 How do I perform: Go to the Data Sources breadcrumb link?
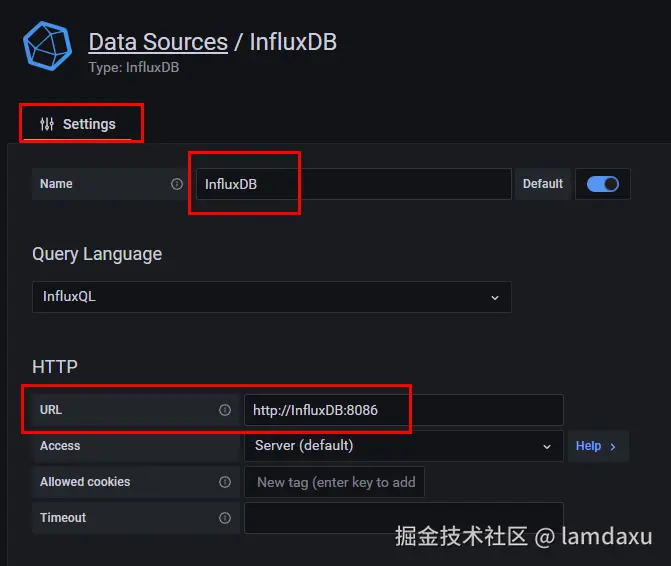click(158, 42)
